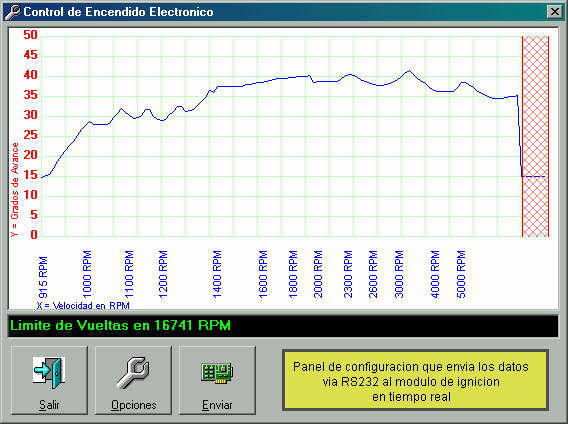Click the Limite de Vueltas status bar
Viewport: 568px width, 424px height.
pyautogui.click(x=283, y=326)
